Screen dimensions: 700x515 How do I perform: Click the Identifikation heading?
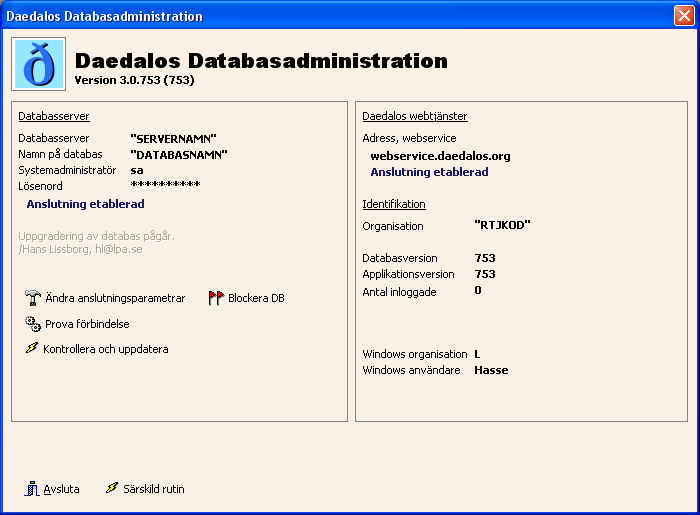(394, 204)
